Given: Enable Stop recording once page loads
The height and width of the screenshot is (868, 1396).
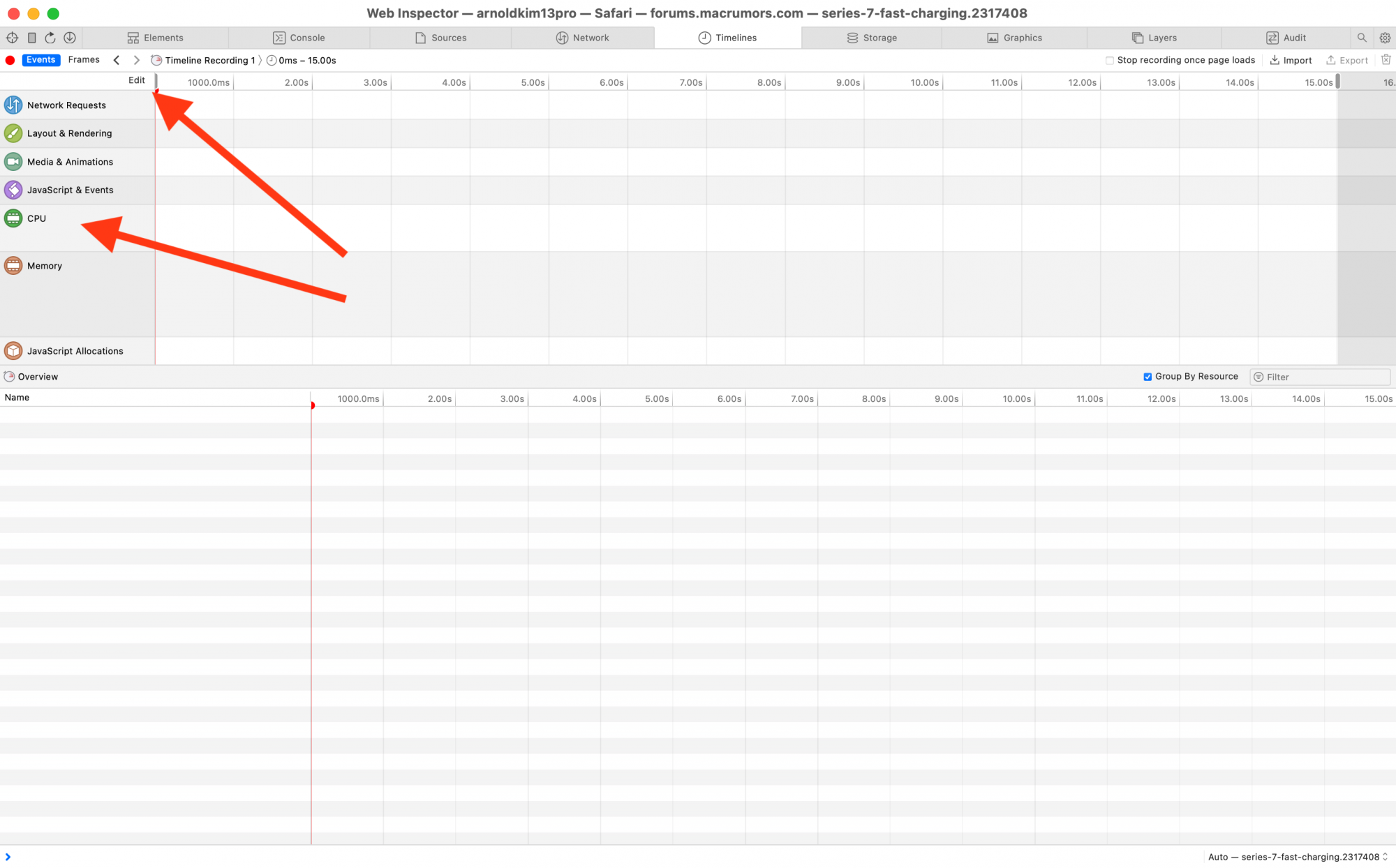Looking at the screenshot, I should [x=1110, y=61].
